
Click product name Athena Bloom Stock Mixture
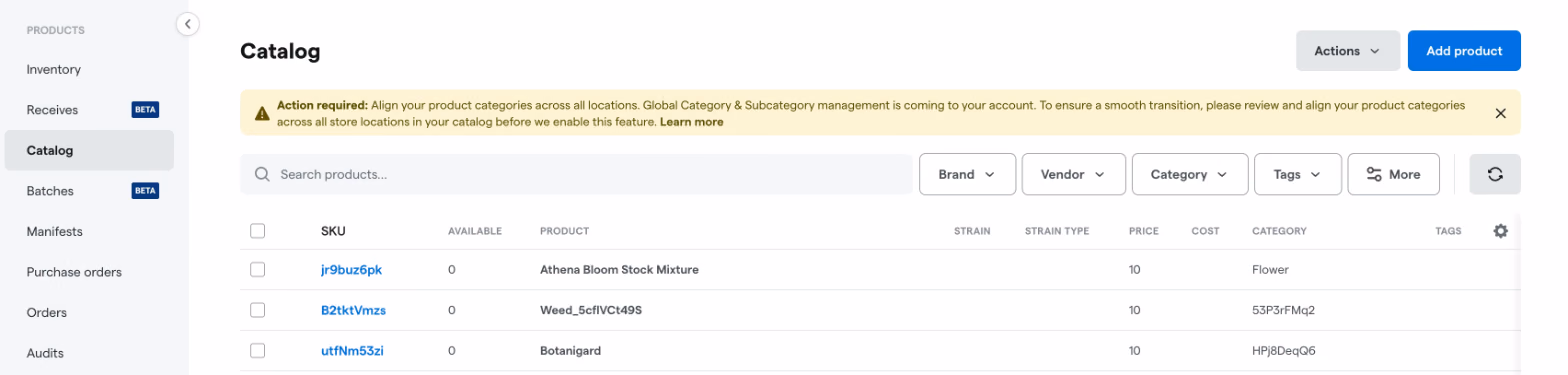click(x=619, y=270)
